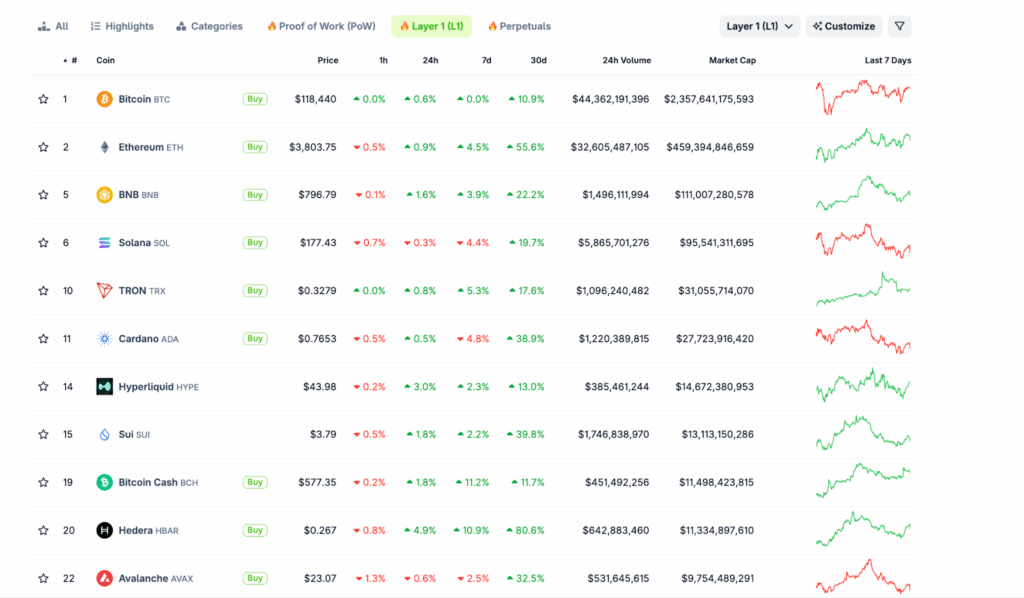This screenshot has height=598, width=1024.
Task: Sort by 1h change column
Action: [x=383, y=60]
